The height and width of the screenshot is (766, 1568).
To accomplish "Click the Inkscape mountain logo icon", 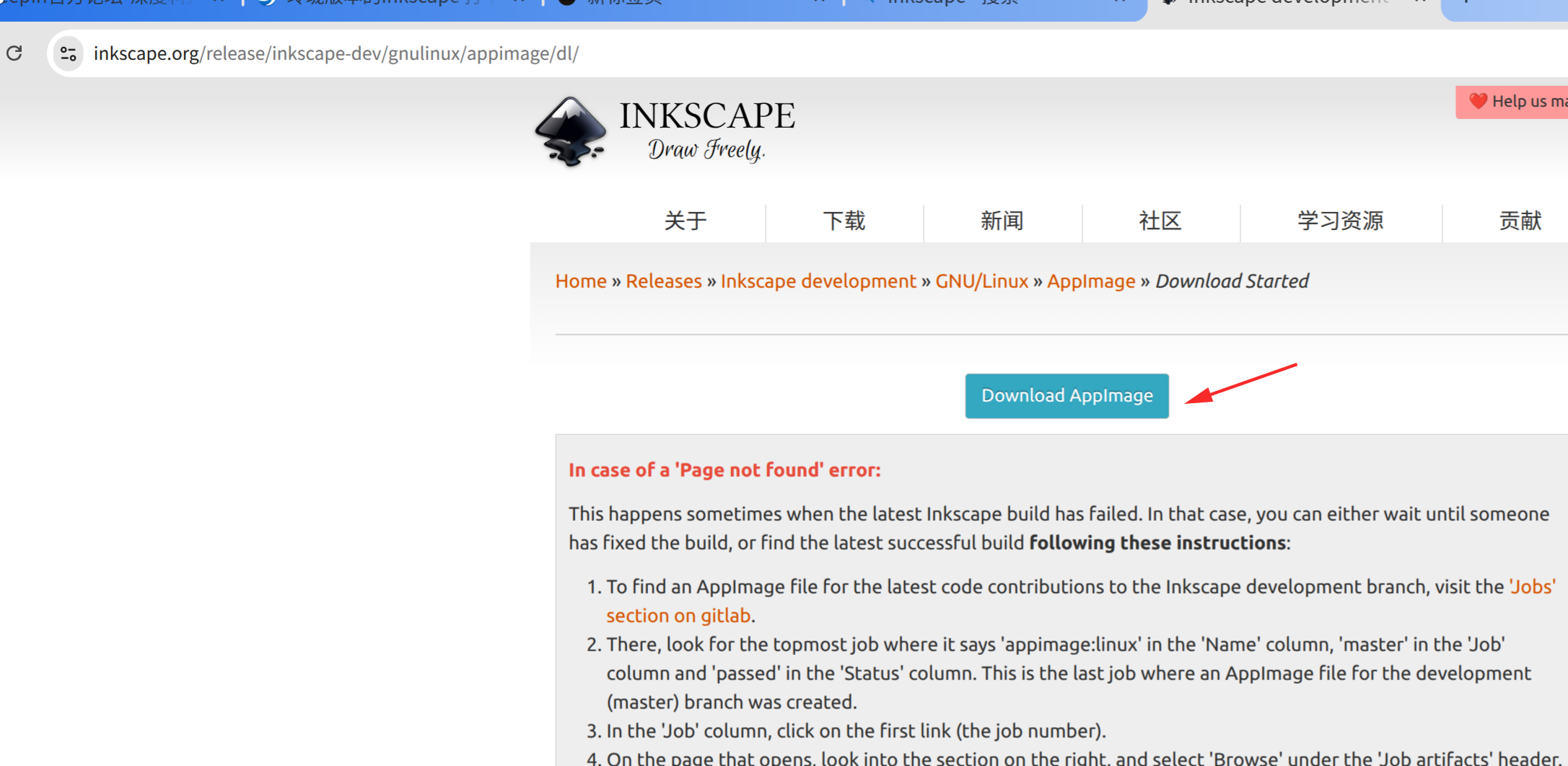I will tap(570, 131).
